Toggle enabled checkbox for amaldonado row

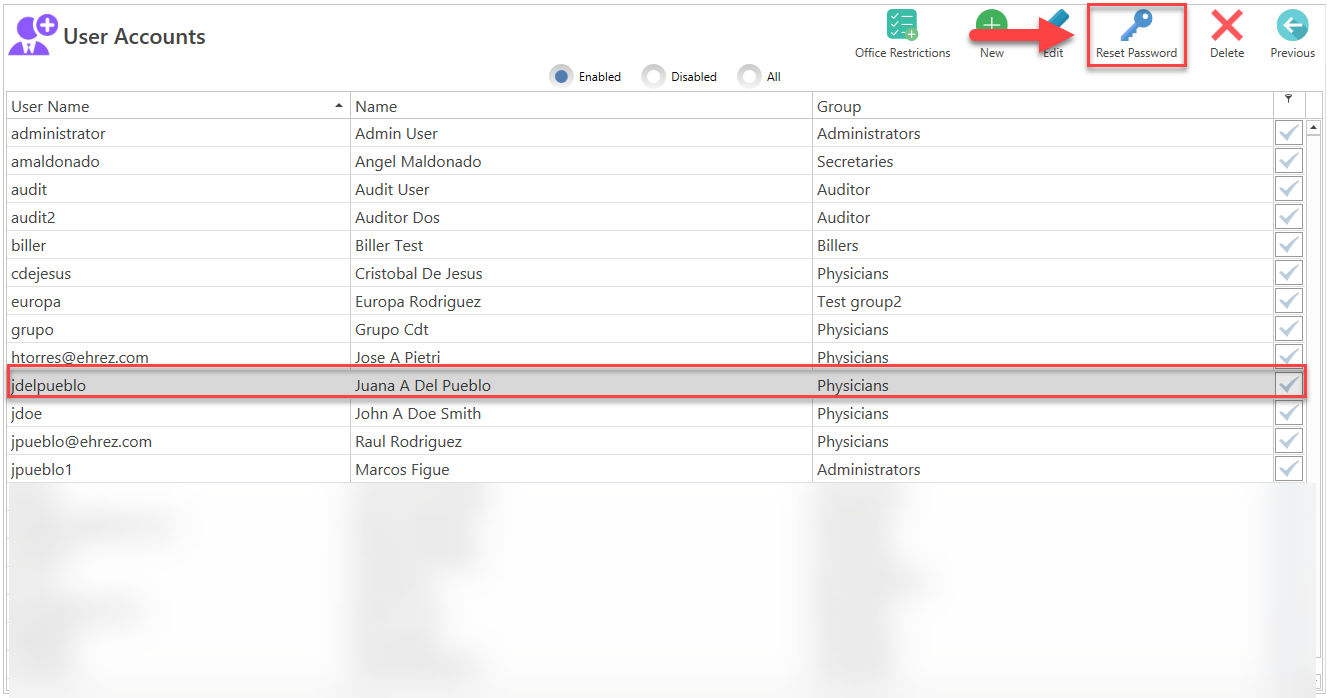[1289, 161]
